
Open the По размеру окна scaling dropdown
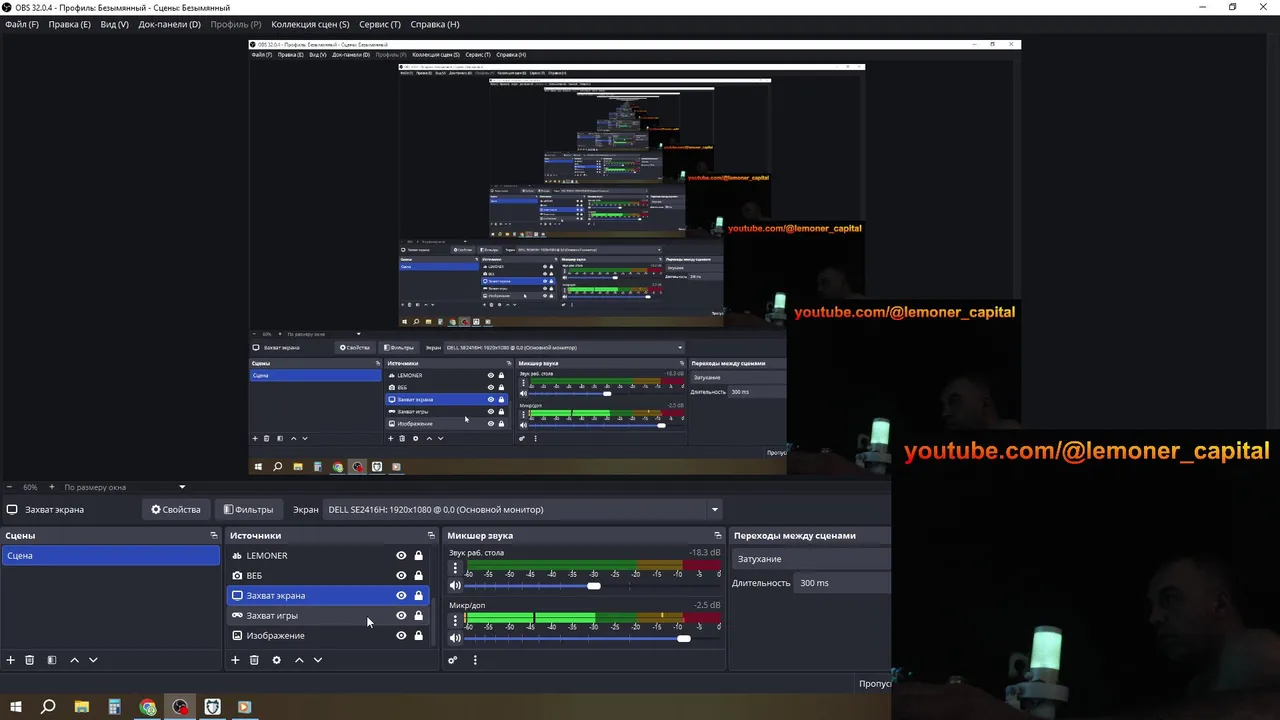(128, 487)
